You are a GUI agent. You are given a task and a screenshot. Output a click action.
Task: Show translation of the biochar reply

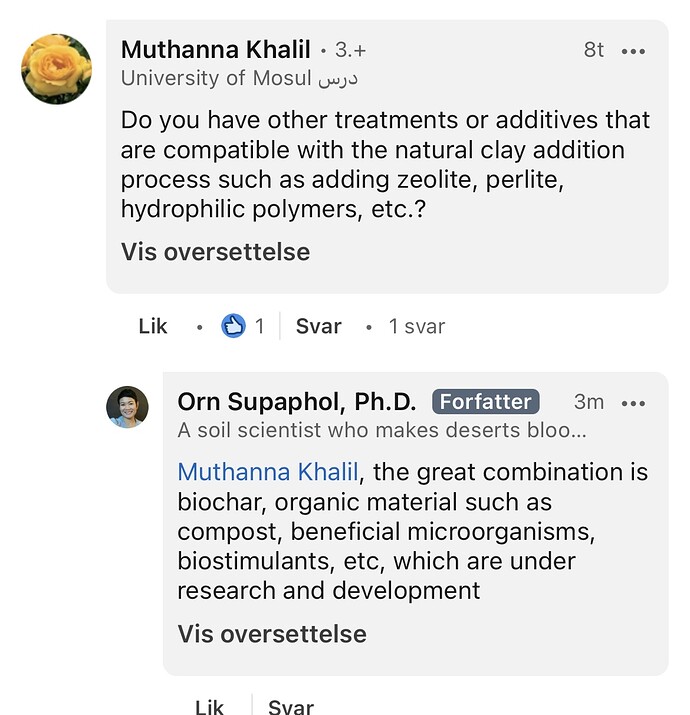(272, 634)
